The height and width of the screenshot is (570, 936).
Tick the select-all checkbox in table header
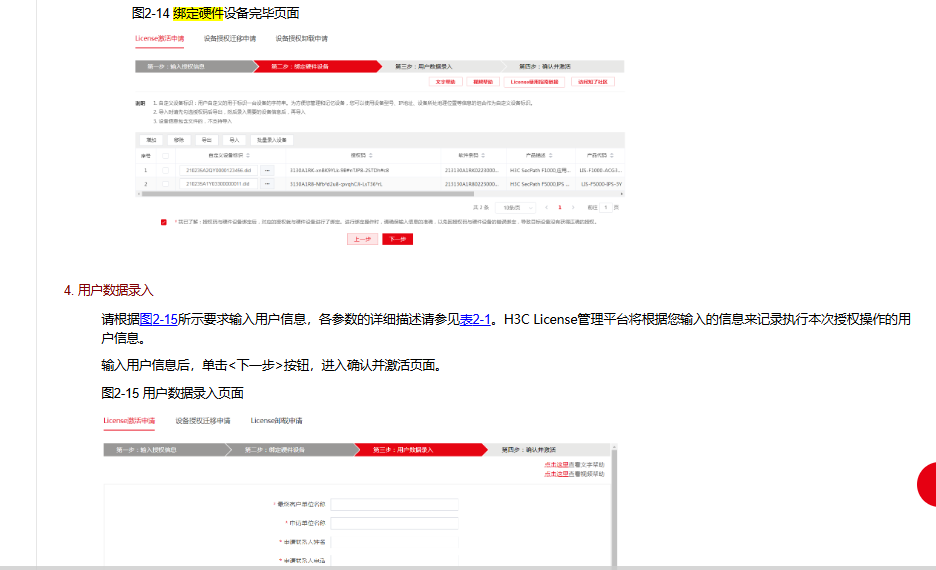tap(165, 156)
